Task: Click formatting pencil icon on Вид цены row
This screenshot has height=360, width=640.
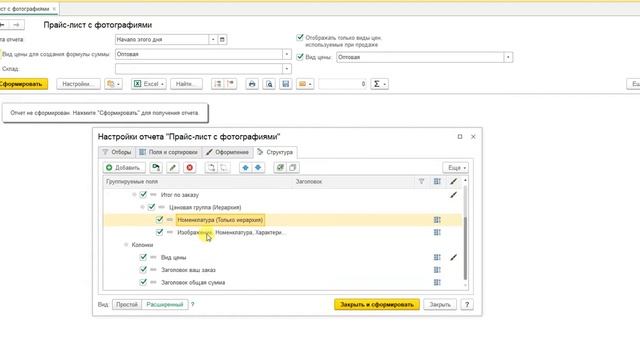Action: (453, 258)
